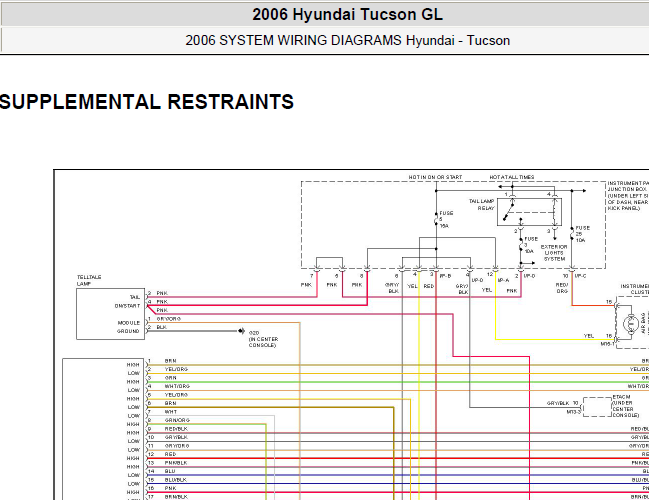649x500 pixels.
Task: Click the "3 GRN" wire row label
Action: click(162, 378)
